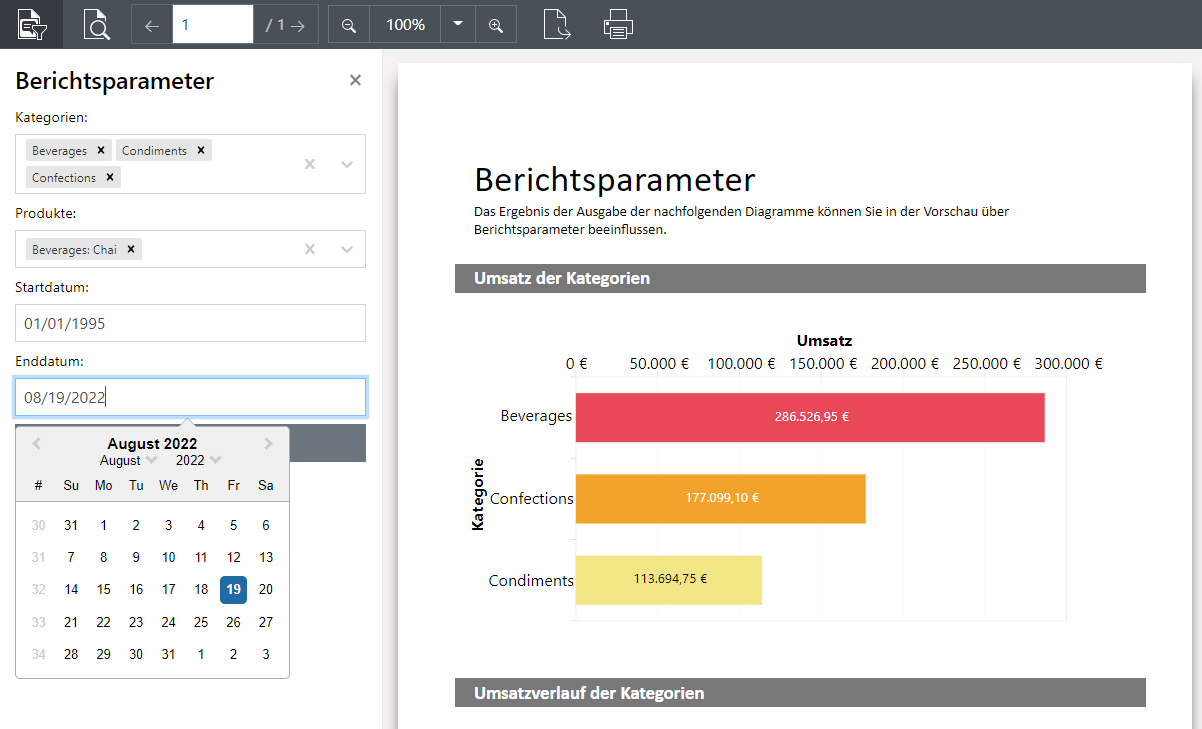Open the zoom level dropdown
The image size is (1202, 729).
tap(458, 24)
